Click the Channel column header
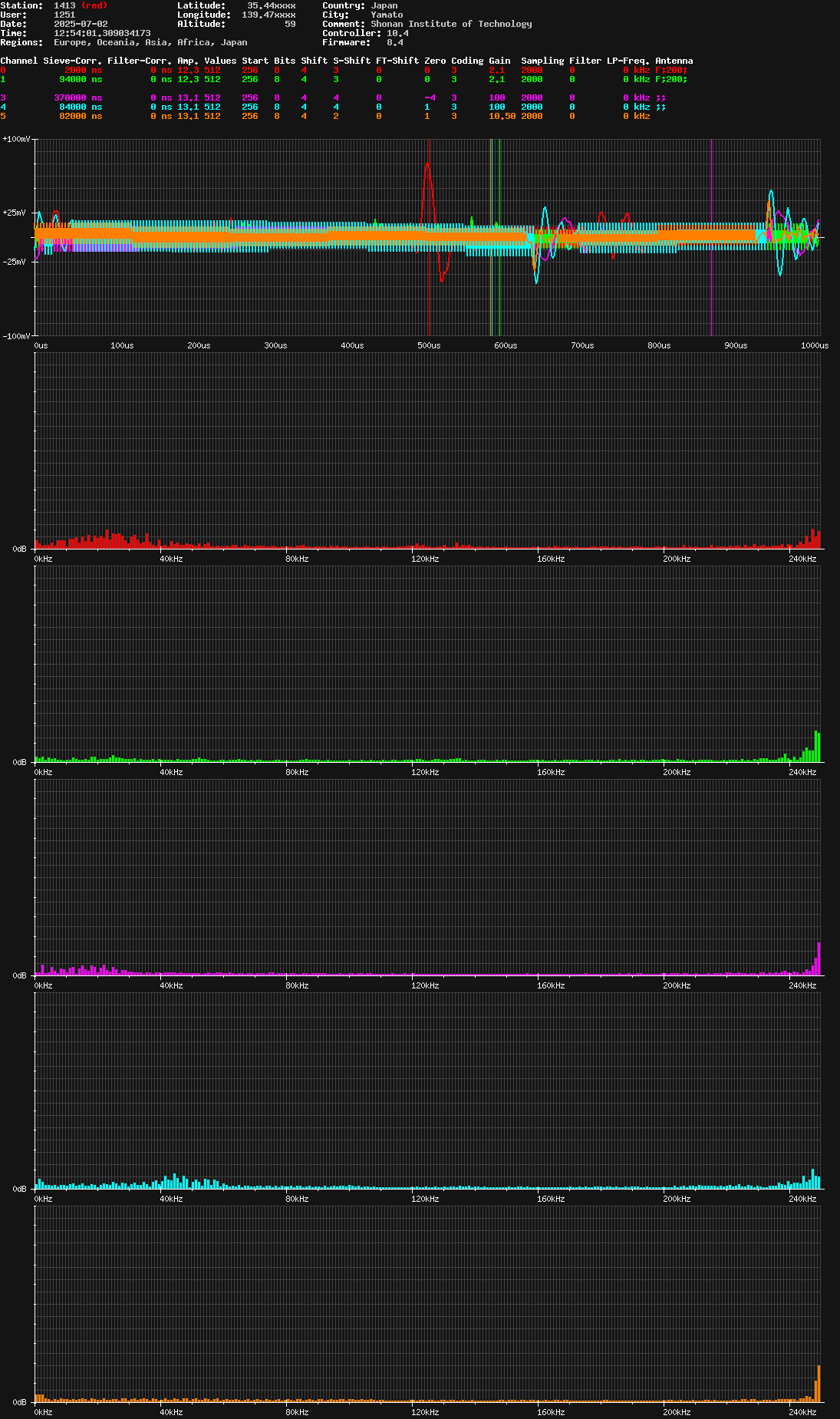The image size is (840, 1419). [18, 61]
